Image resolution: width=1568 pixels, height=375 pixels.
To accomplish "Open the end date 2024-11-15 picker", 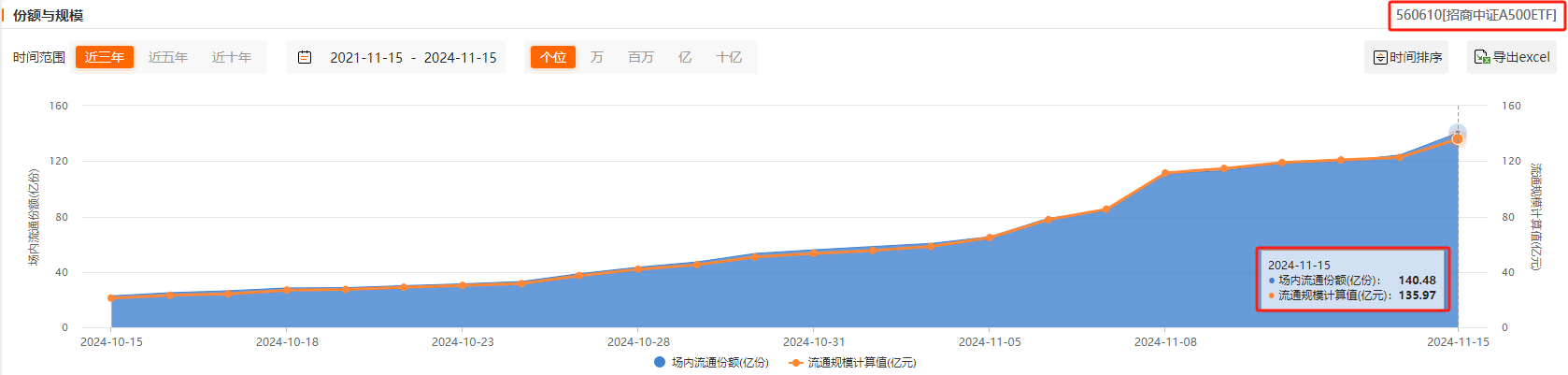I will coord(460,57).
